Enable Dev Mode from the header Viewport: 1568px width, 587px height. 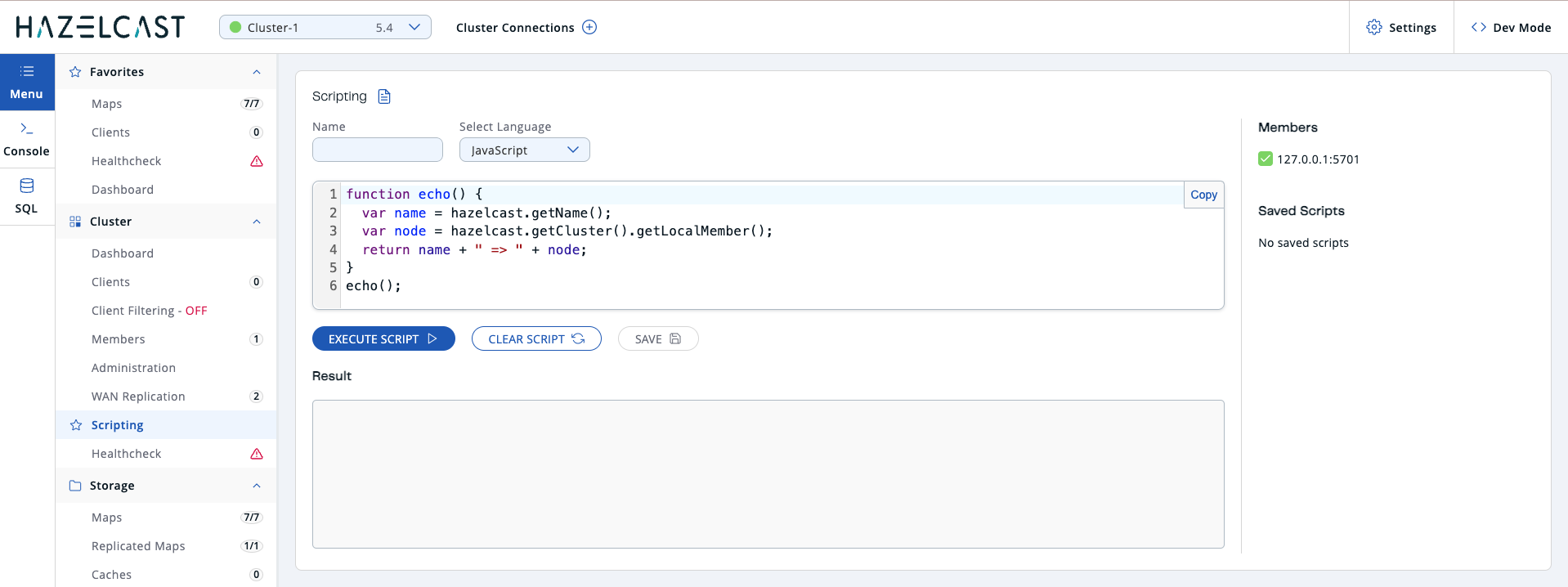pos(1511,27)
